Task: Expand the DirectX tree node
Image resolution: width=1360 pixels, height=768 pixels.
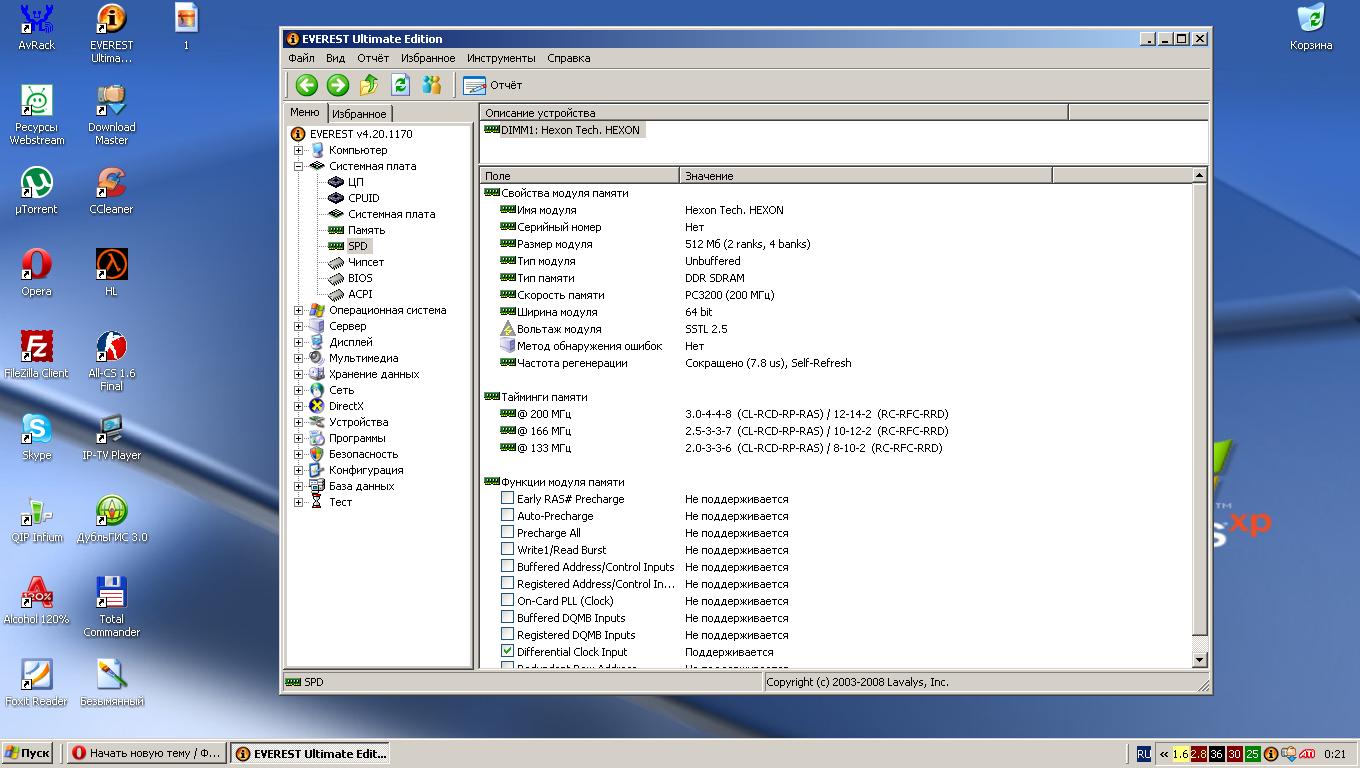Action: (298, 406)
